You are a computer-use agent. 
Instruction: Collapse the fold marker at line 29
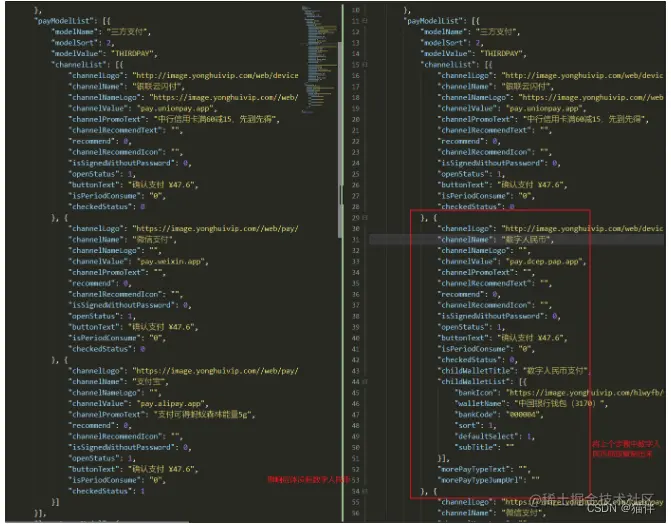[365, 217]
